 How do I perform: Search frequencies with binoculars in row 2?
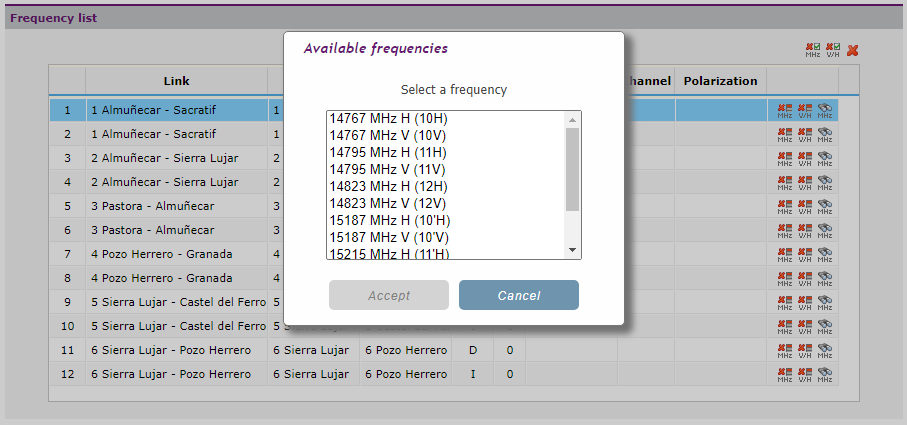(825, 134)
